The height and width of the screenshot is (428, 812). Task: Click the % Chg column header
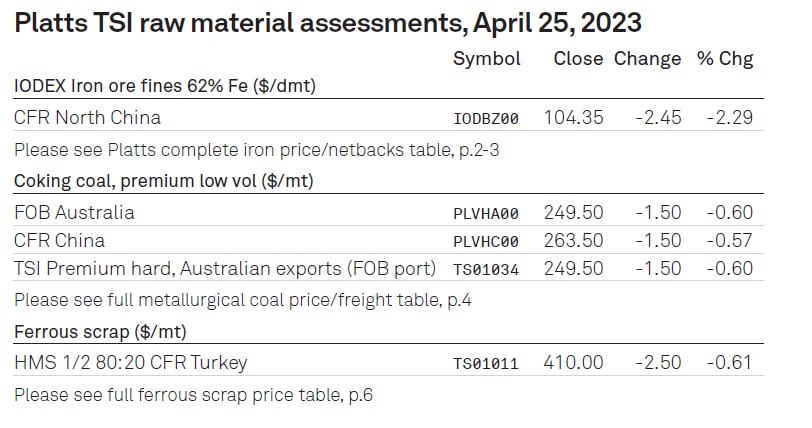pyautogui.click(x=725, y=59)
